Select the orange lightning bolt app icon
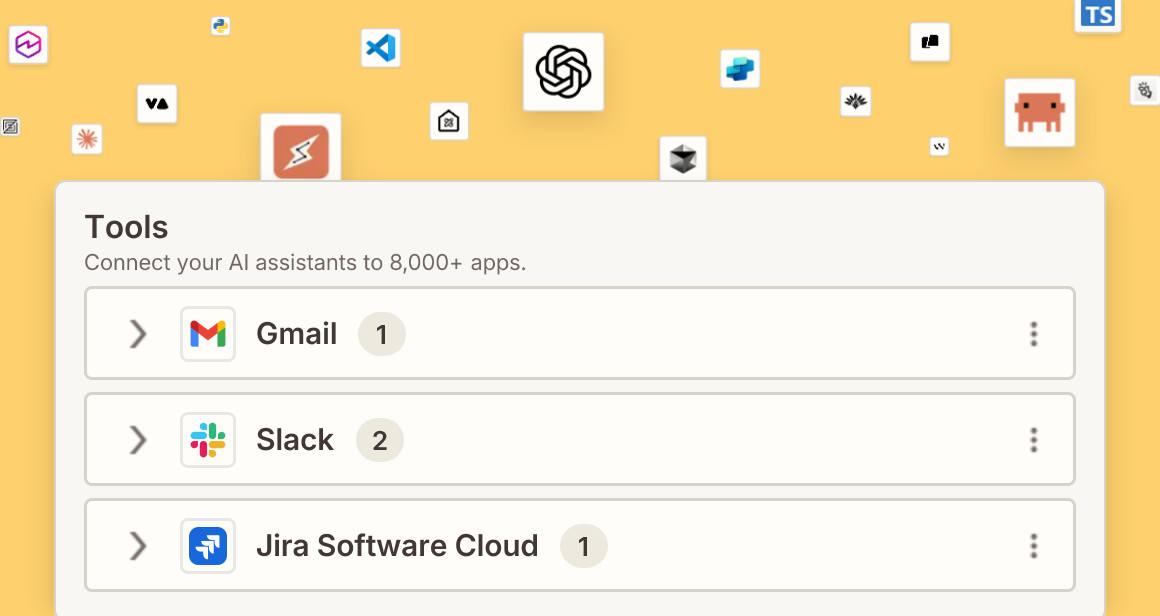 [x=300, y=149]
